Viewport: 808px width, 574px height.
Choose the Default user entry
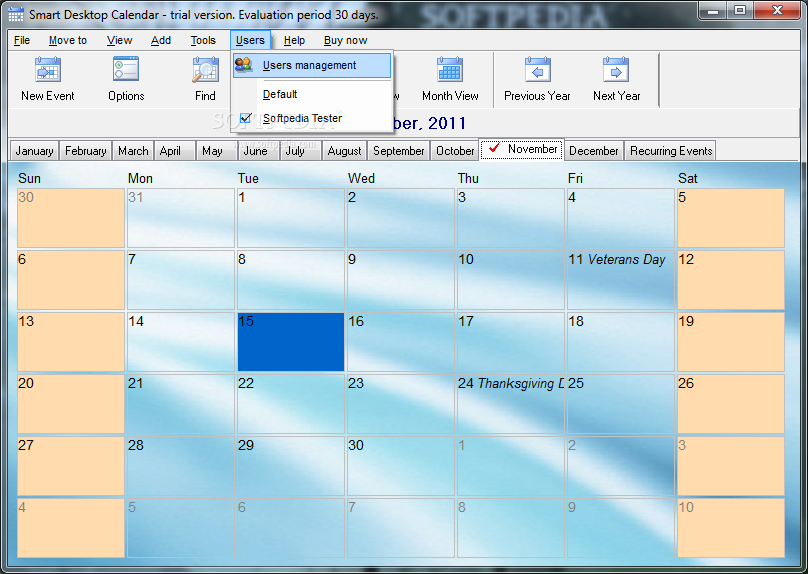(312, 94)
